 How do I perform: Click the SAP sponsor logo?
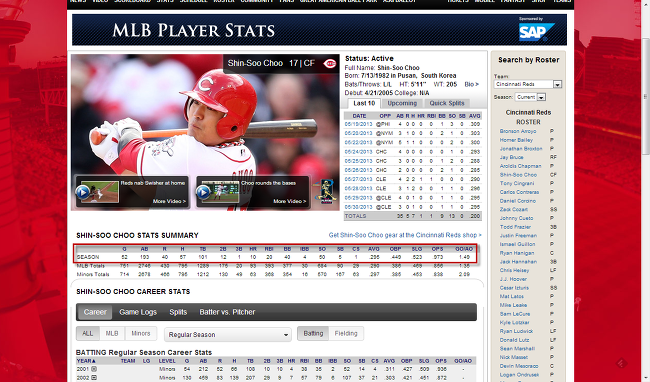pos(536,31)
